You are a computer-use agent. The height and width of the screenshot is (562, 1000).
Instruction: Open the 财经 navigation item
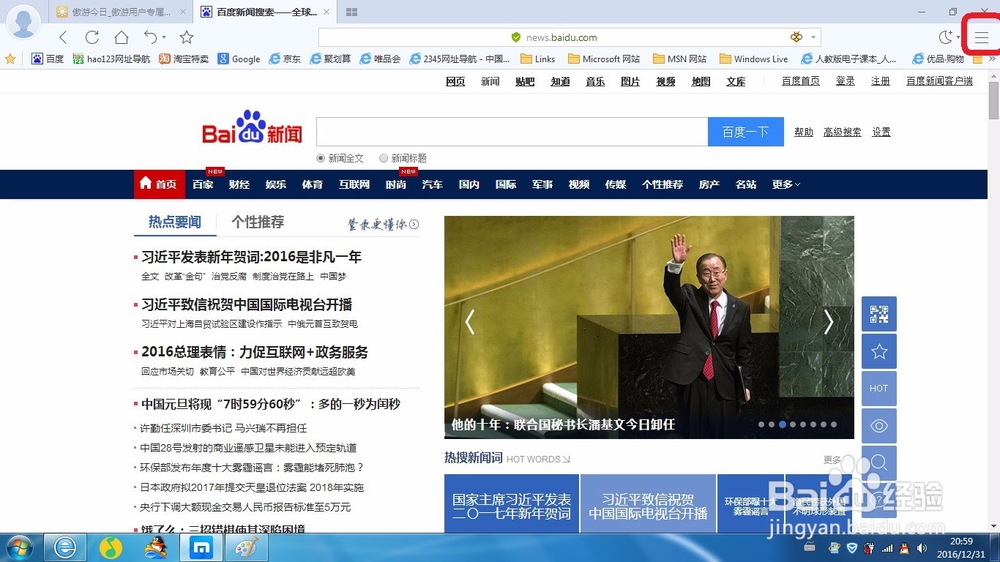239,184
